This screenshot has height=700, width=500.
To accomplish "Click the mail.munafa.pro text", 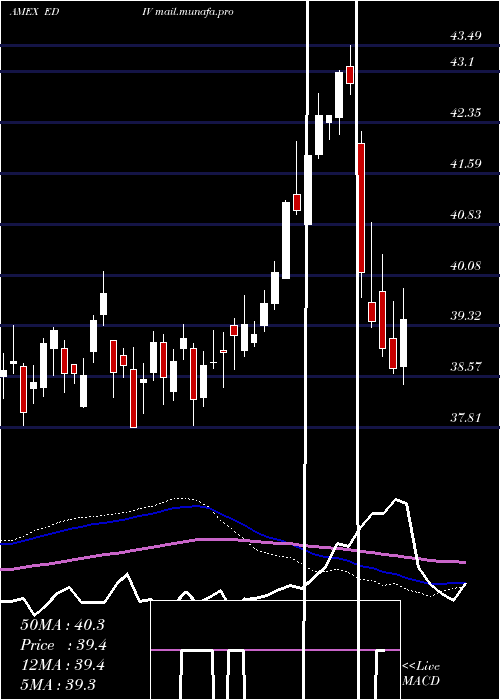I will (194, 12).
